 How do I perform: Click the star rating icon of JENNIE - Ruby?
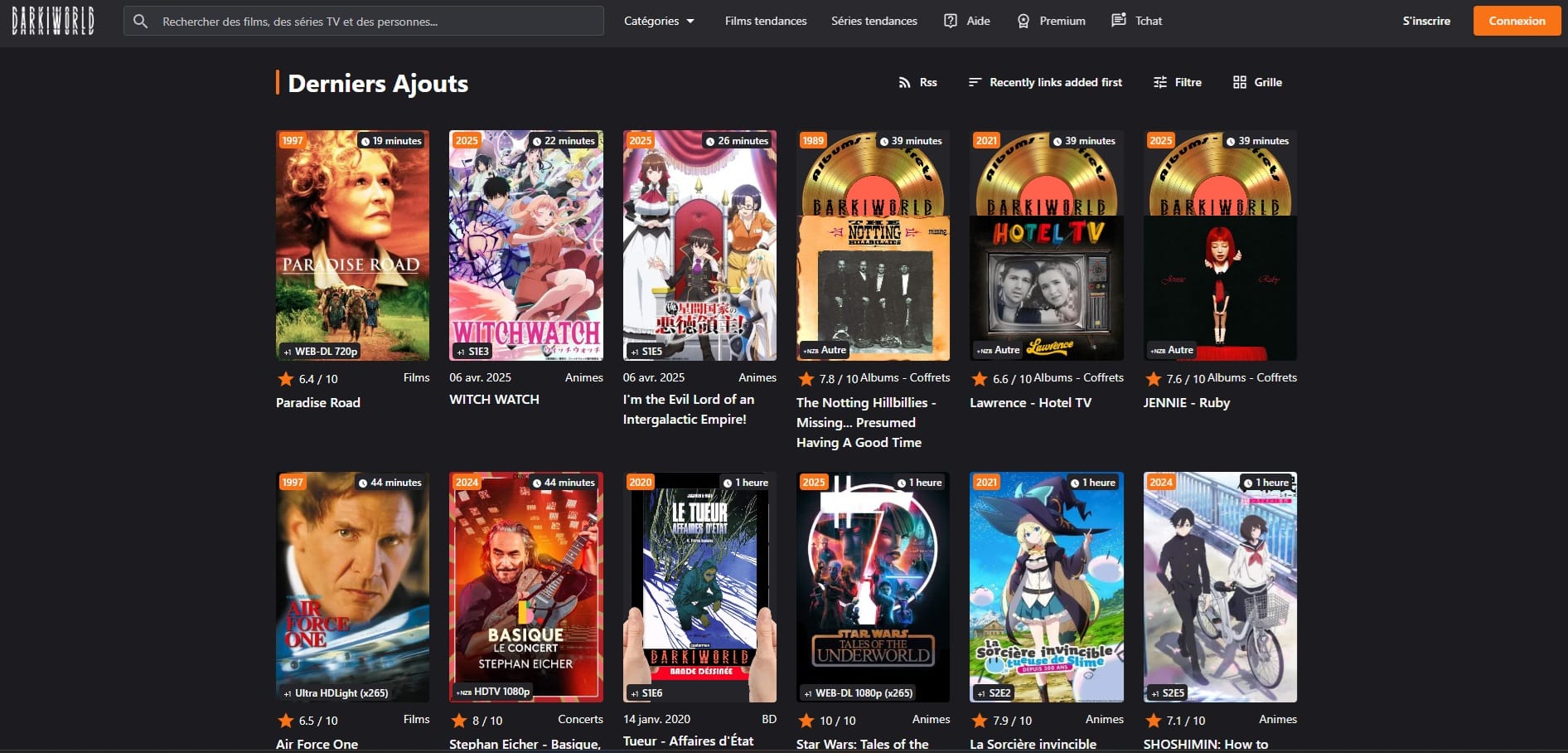[x=1153, y=379]
